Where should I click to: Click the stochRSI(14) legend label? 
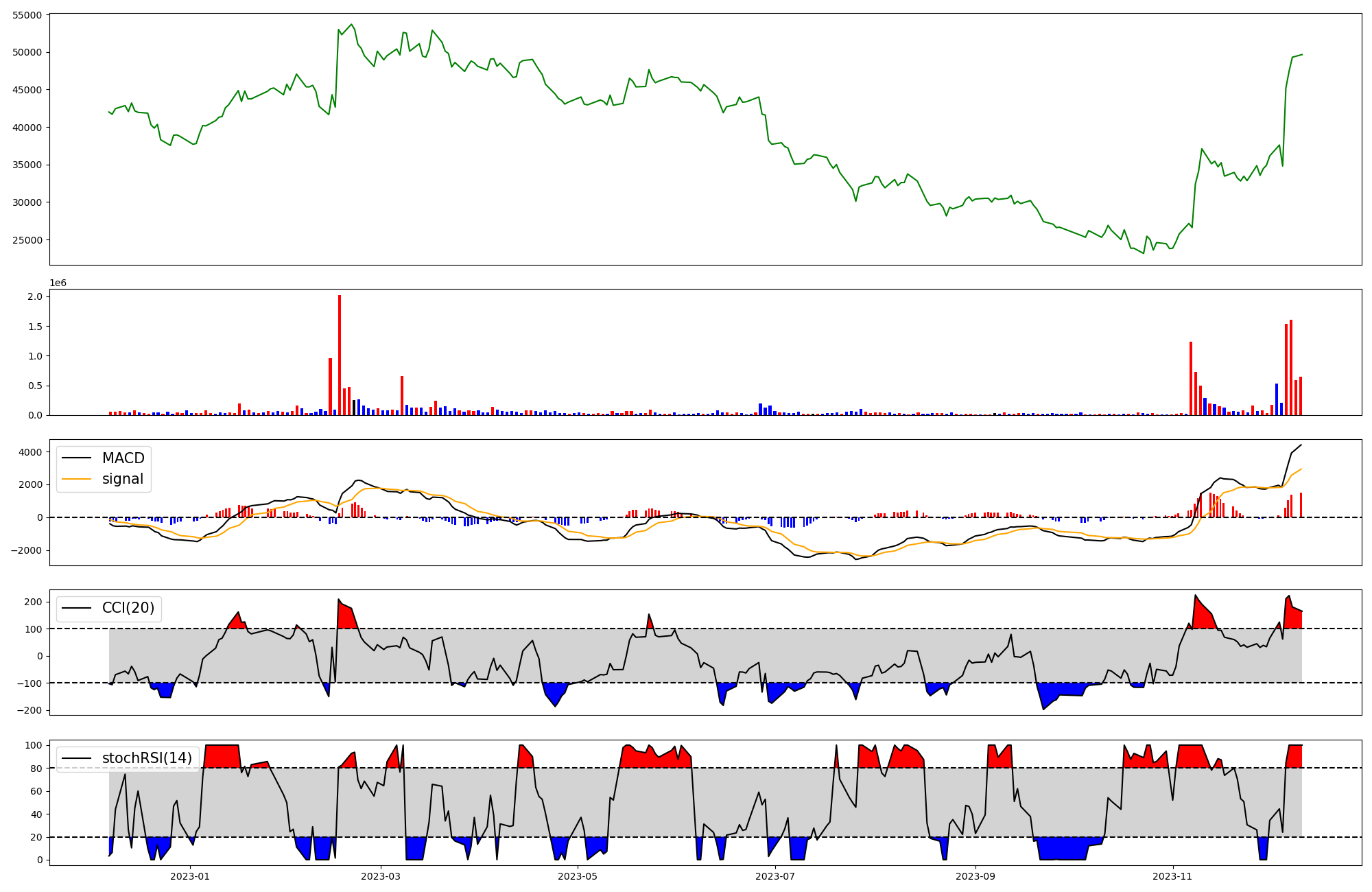147,758
